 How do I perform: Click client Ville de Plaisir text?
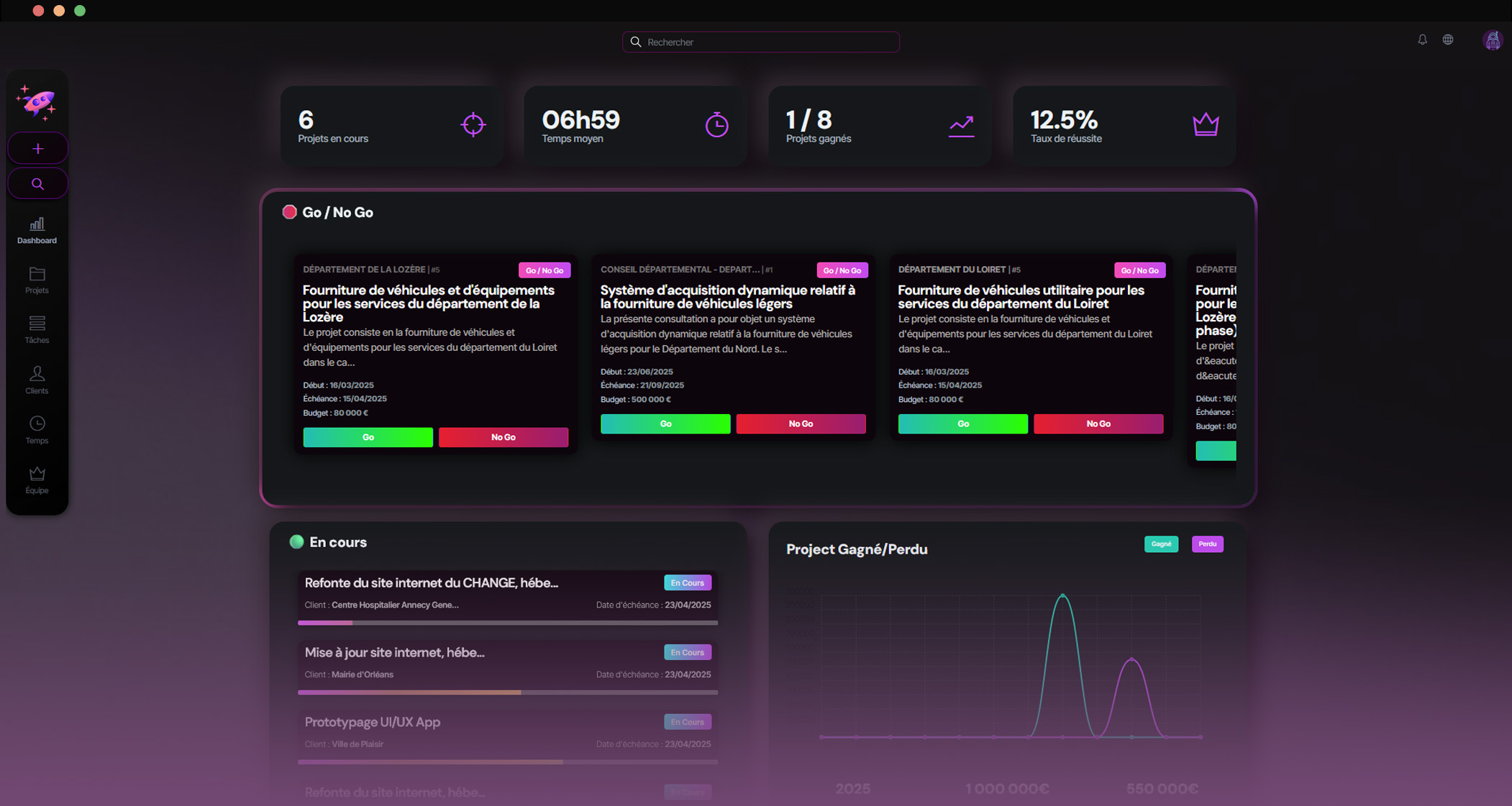pos(357,744)
